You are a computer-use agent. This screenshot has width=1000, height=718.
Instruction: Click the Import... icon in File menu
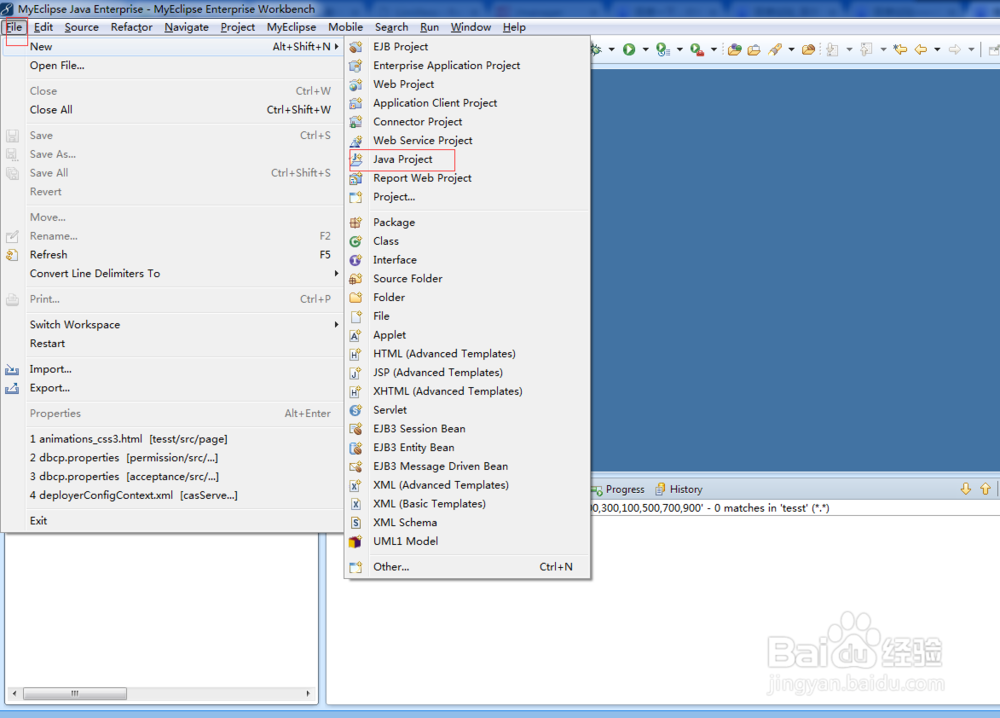tap(12, 369)
